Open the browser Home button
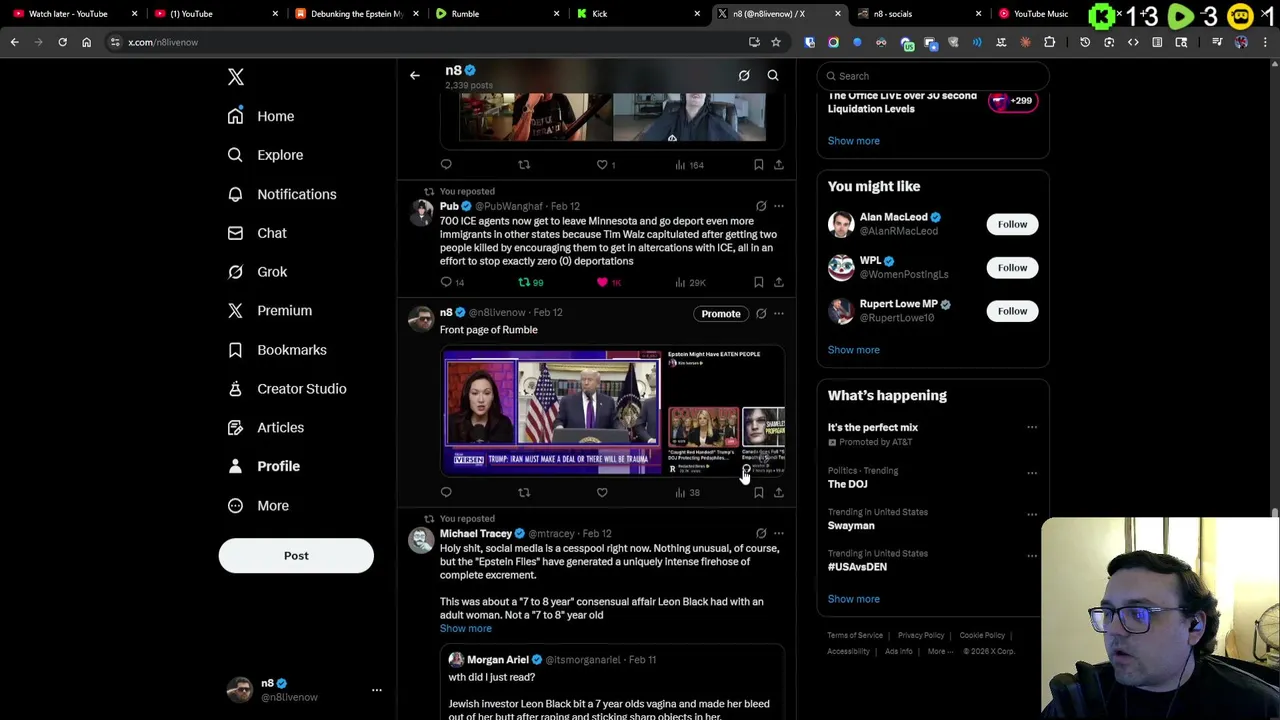This screenshot has height=720, width=1280. (x=86, y=42)
